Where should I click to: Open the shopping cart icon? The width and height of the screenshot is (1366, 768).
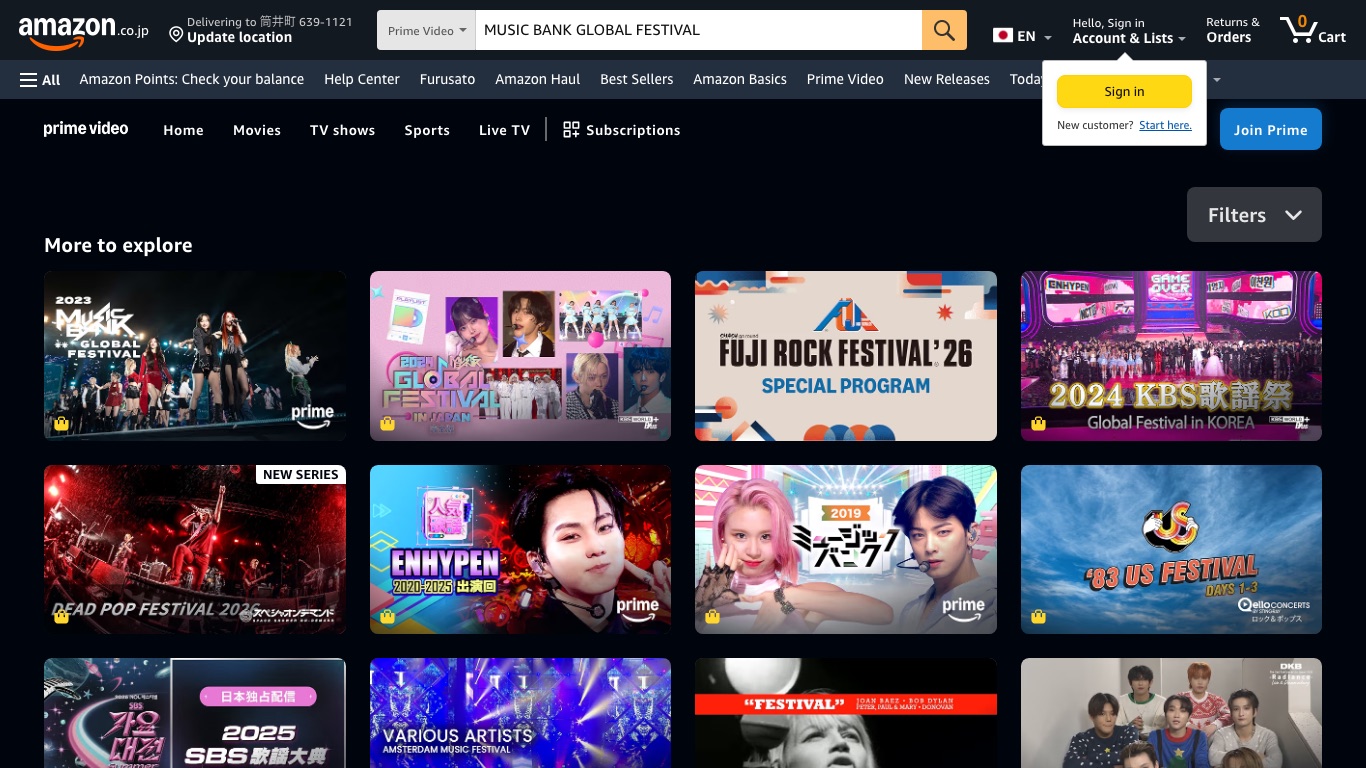[1312, 30]
